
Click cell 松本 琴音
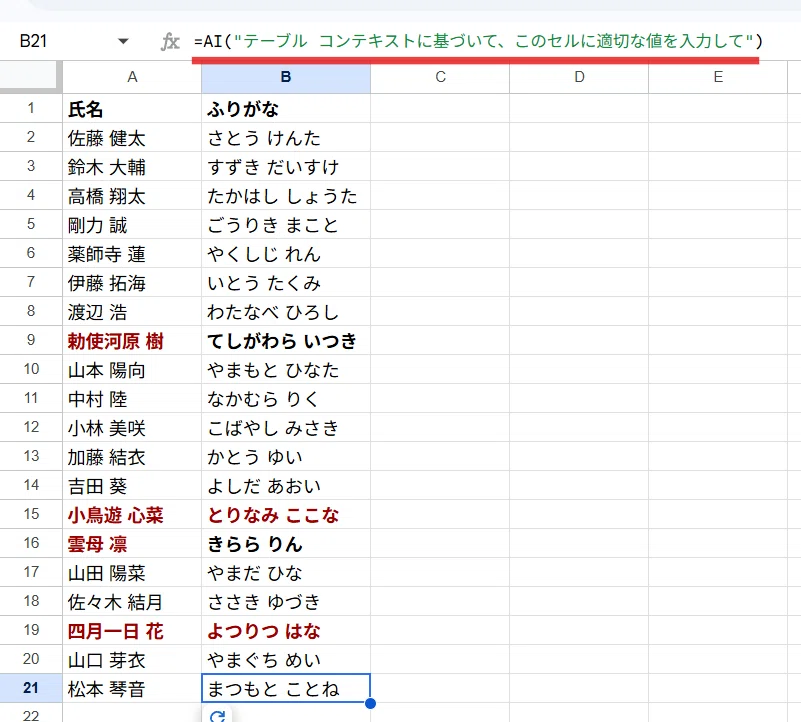tap(132, 688)
